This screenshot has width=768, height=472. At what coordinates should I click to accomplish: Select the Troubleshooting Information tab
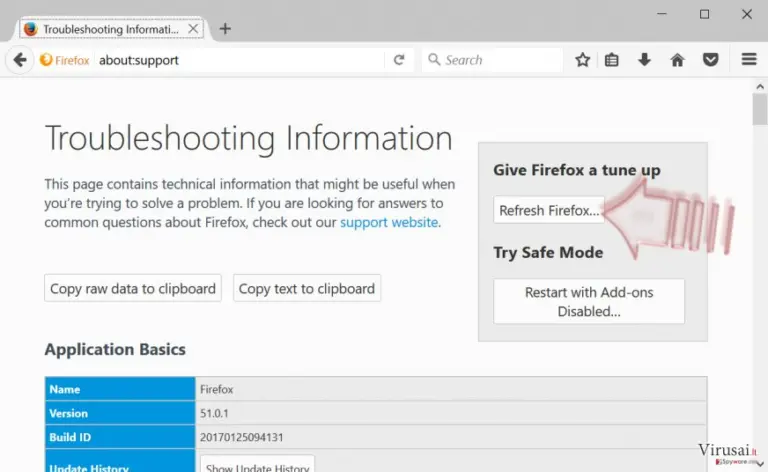point(111,29)
